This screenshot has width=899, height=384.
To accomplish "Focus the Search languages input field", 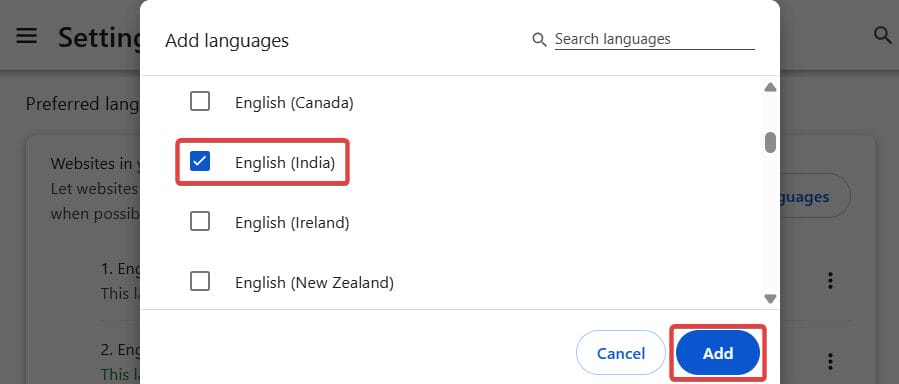I will pos(654,40).
